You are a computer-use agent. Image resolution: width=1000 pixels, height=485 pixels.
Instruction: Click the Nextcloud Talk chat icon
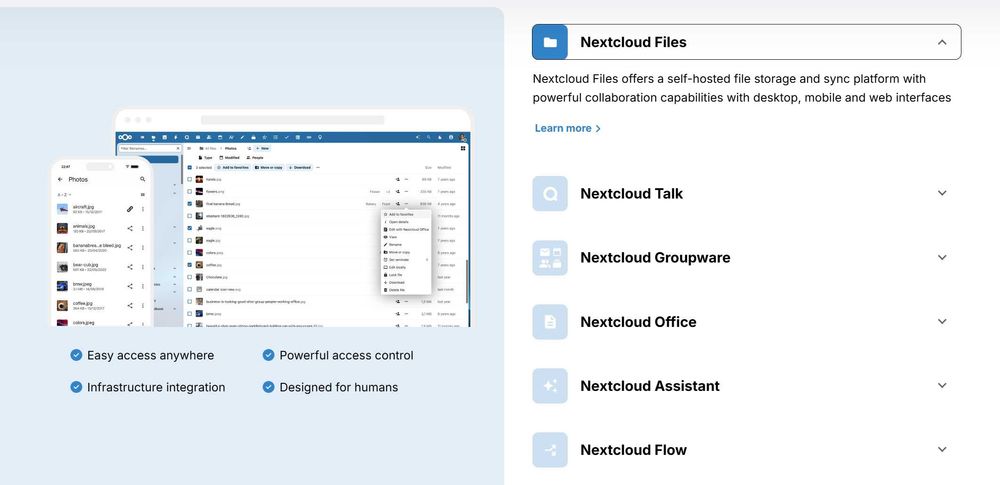click(x=550, y=194)
